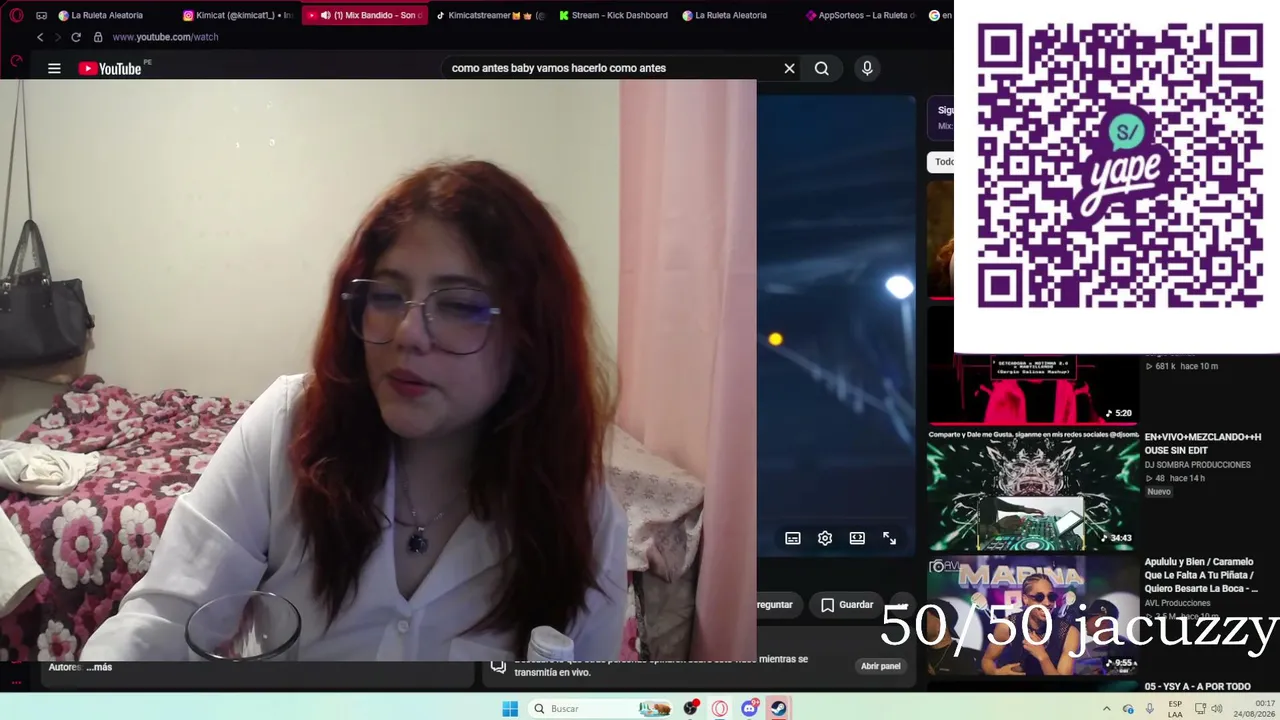The width and height of the screenshot is (1280, 720).
Task: Open the AppSorteos – La Ruleta tab
Action: coord(862,15)
